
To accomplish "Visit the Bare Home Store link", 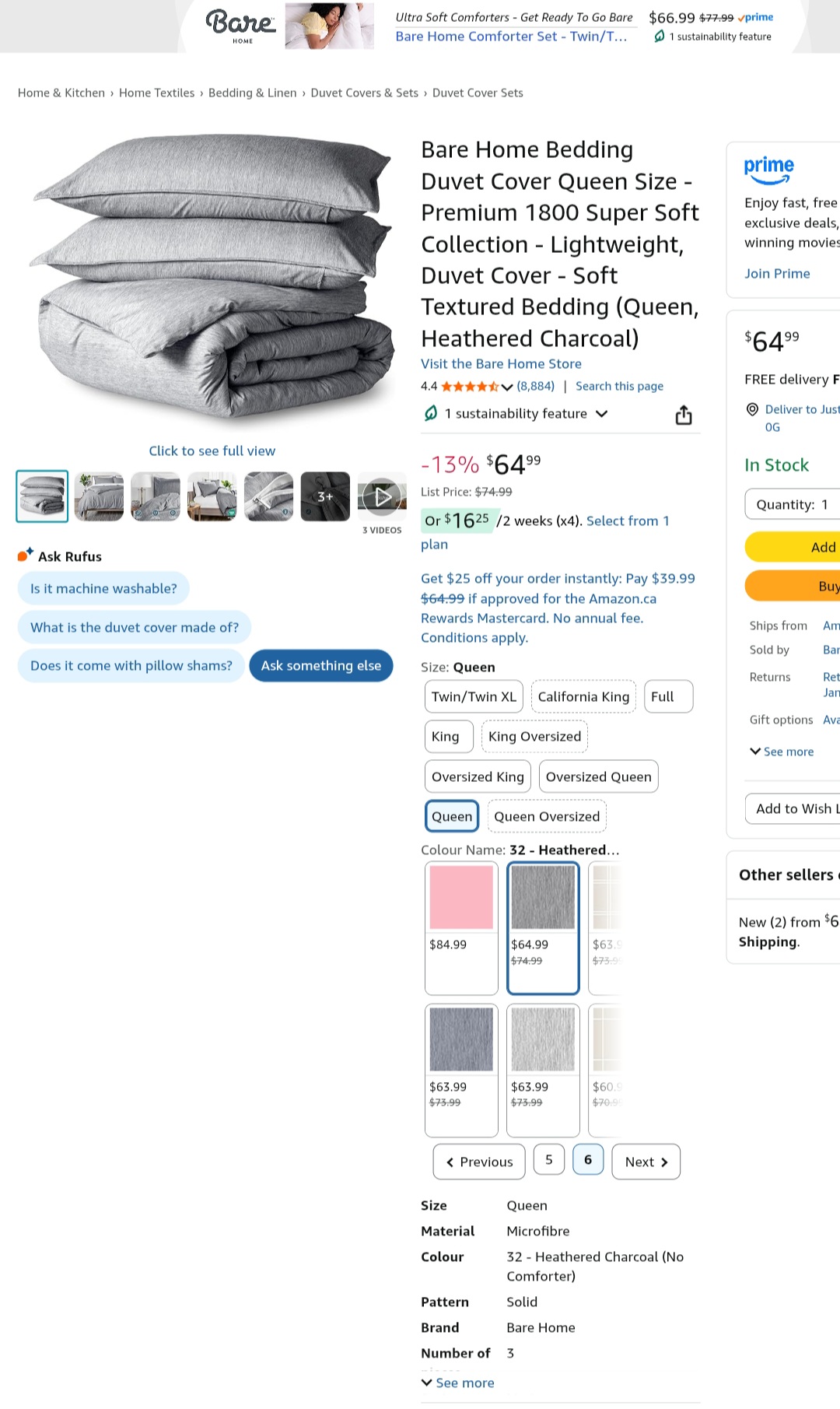I will pyautogui.click(x=501, y=363).
